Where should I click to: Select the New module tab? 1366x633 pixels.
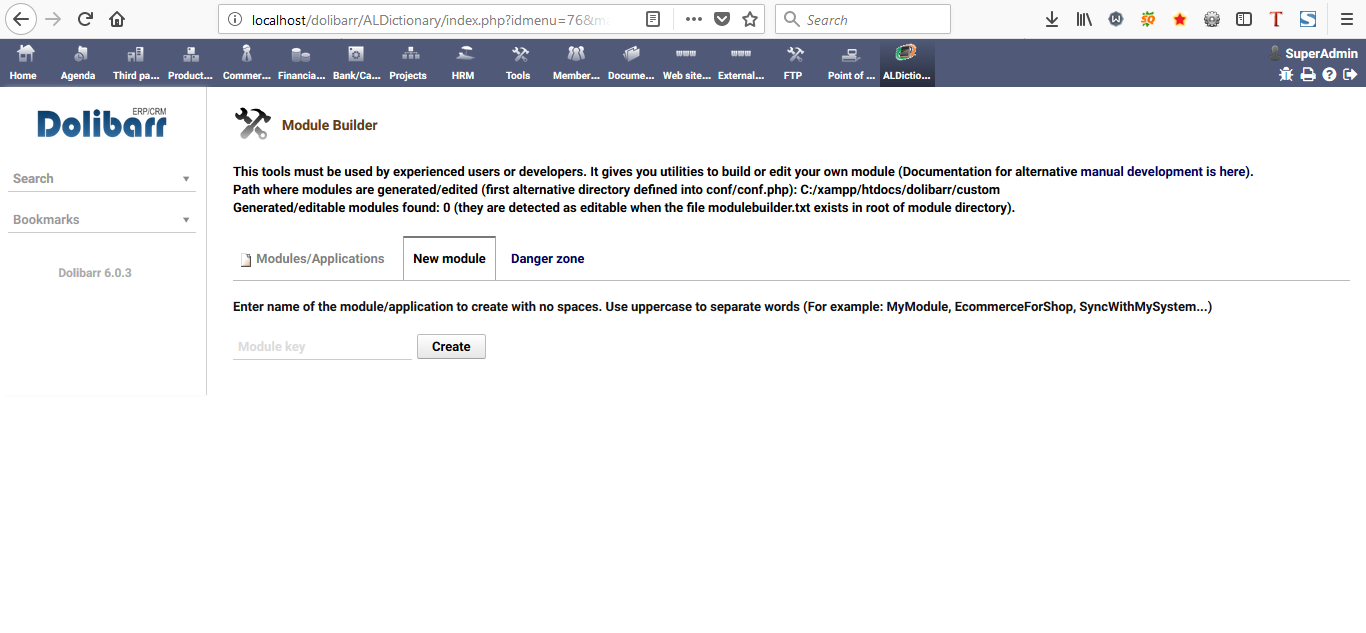tap(449, 259)
